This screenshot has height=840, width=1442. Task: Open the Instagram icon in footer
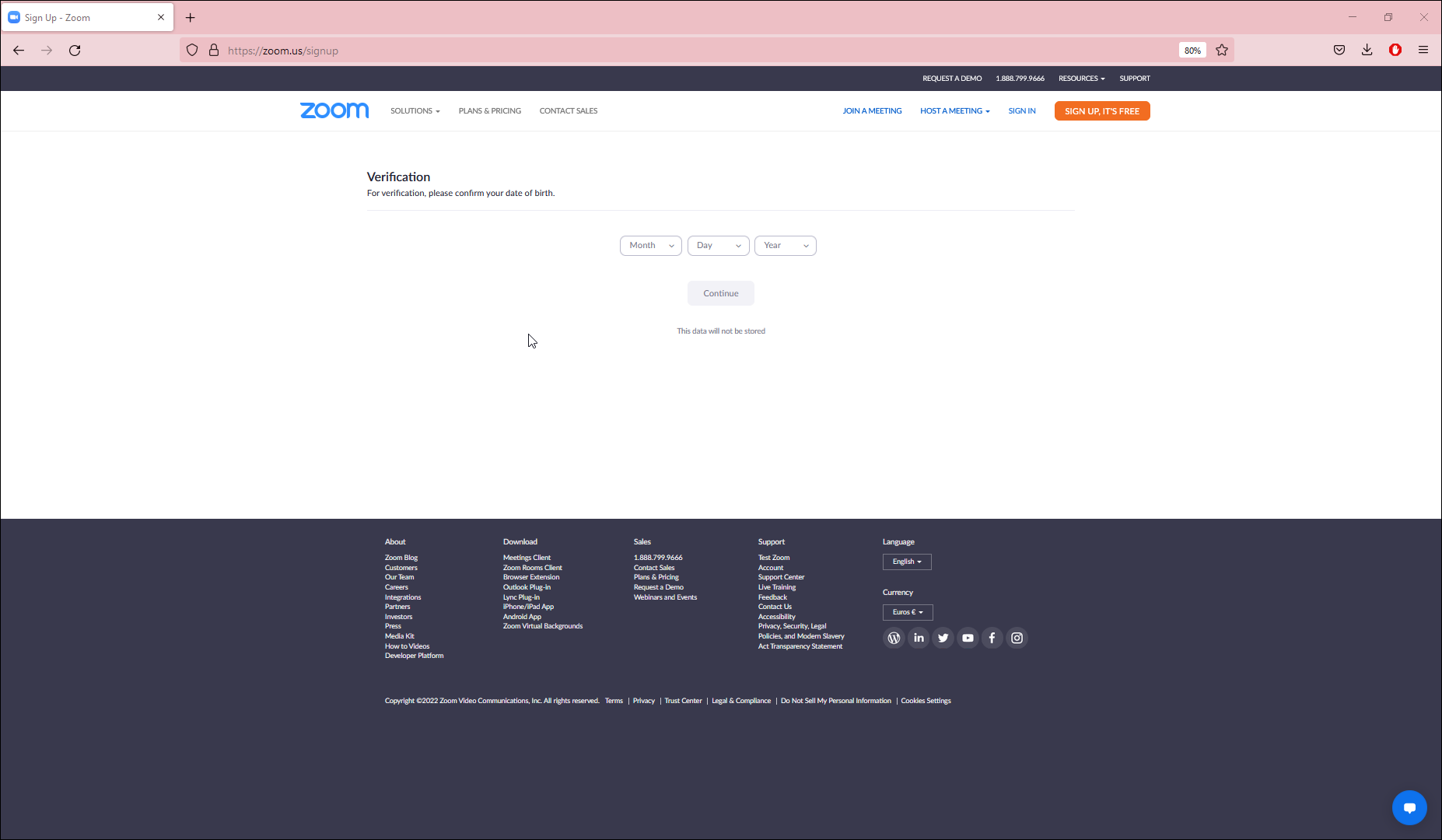tap(1017, 638)
